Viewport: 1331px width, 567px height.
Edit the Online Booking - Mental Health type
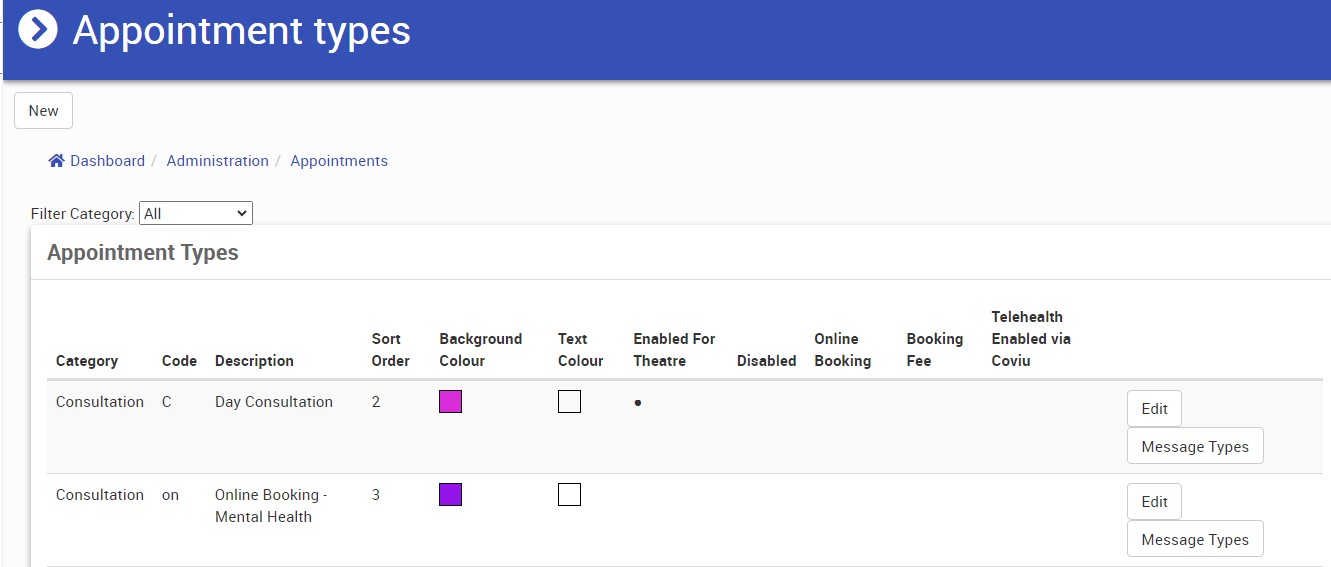1154,502
